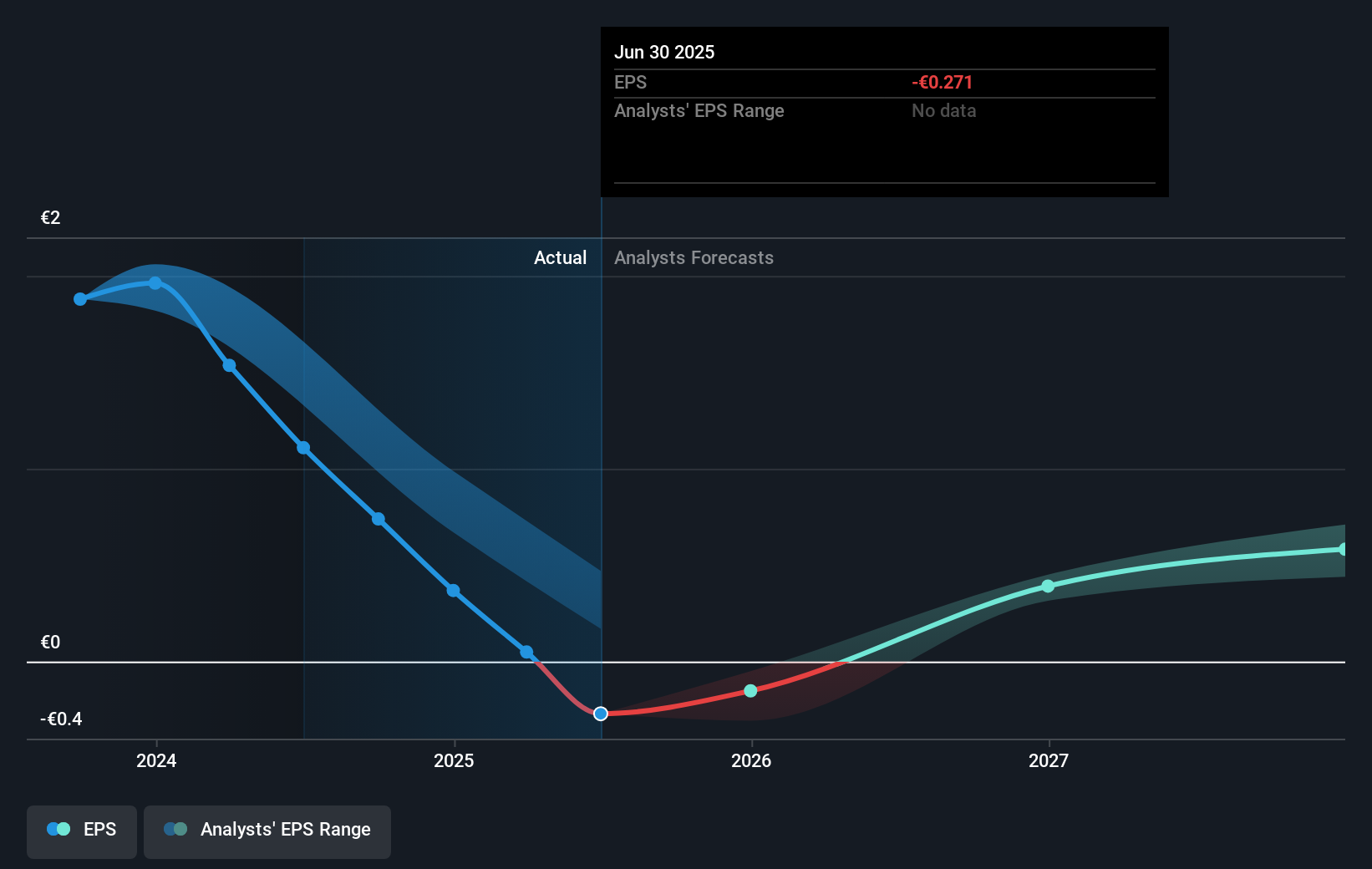The height and width of the screenshot is (869, 1372).
Task: Open the Analysts Forecasts section
Action: tap(693, 257)
